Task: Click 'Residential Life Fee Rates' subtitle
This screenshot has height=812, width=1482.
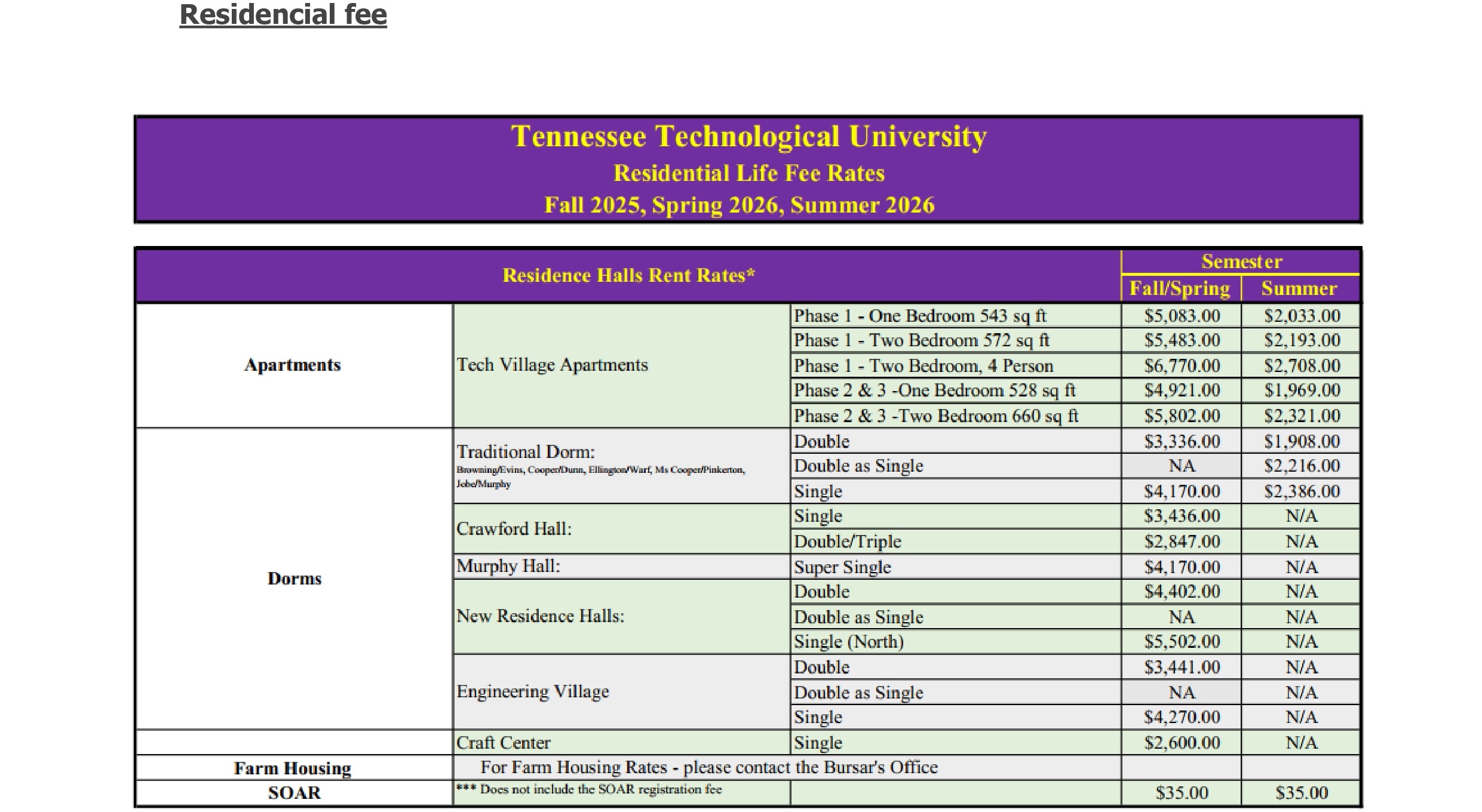Action: [748, 173]
